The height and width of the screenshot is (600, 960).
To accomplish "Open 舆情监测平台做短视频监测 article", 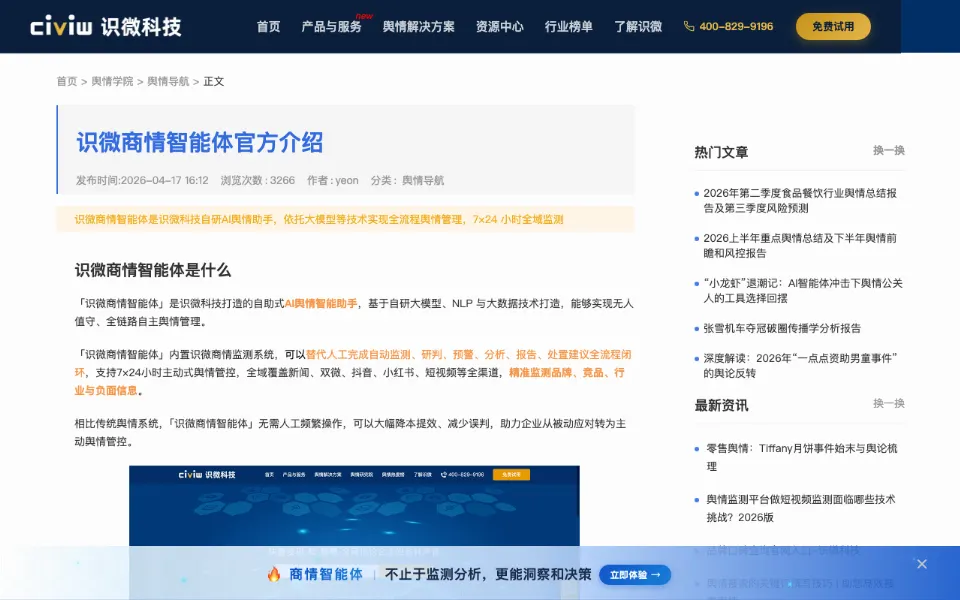I will pyautogui.click(x=801, y=508).
